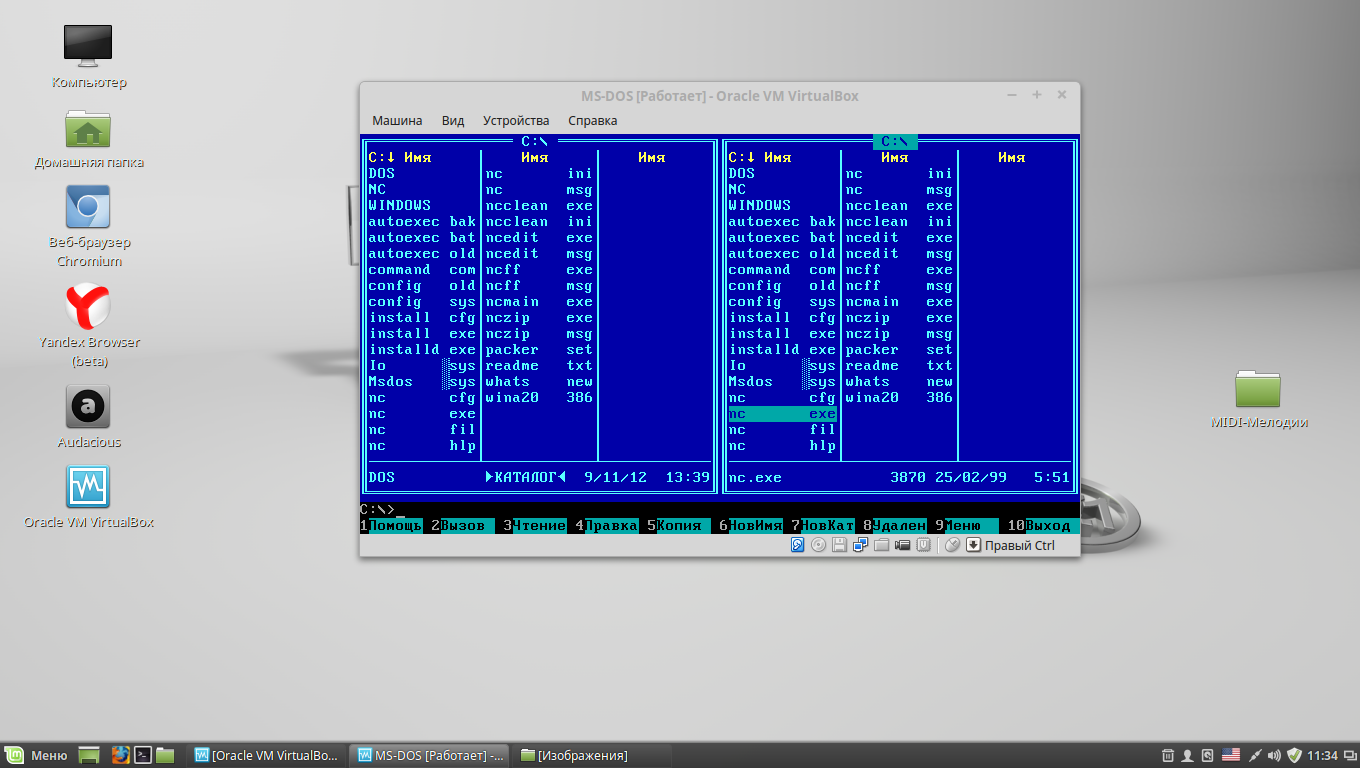Viewport: 1360px width, 768px height.
Task: Click the C:\> command prompt line
Action: pos(720,509)
